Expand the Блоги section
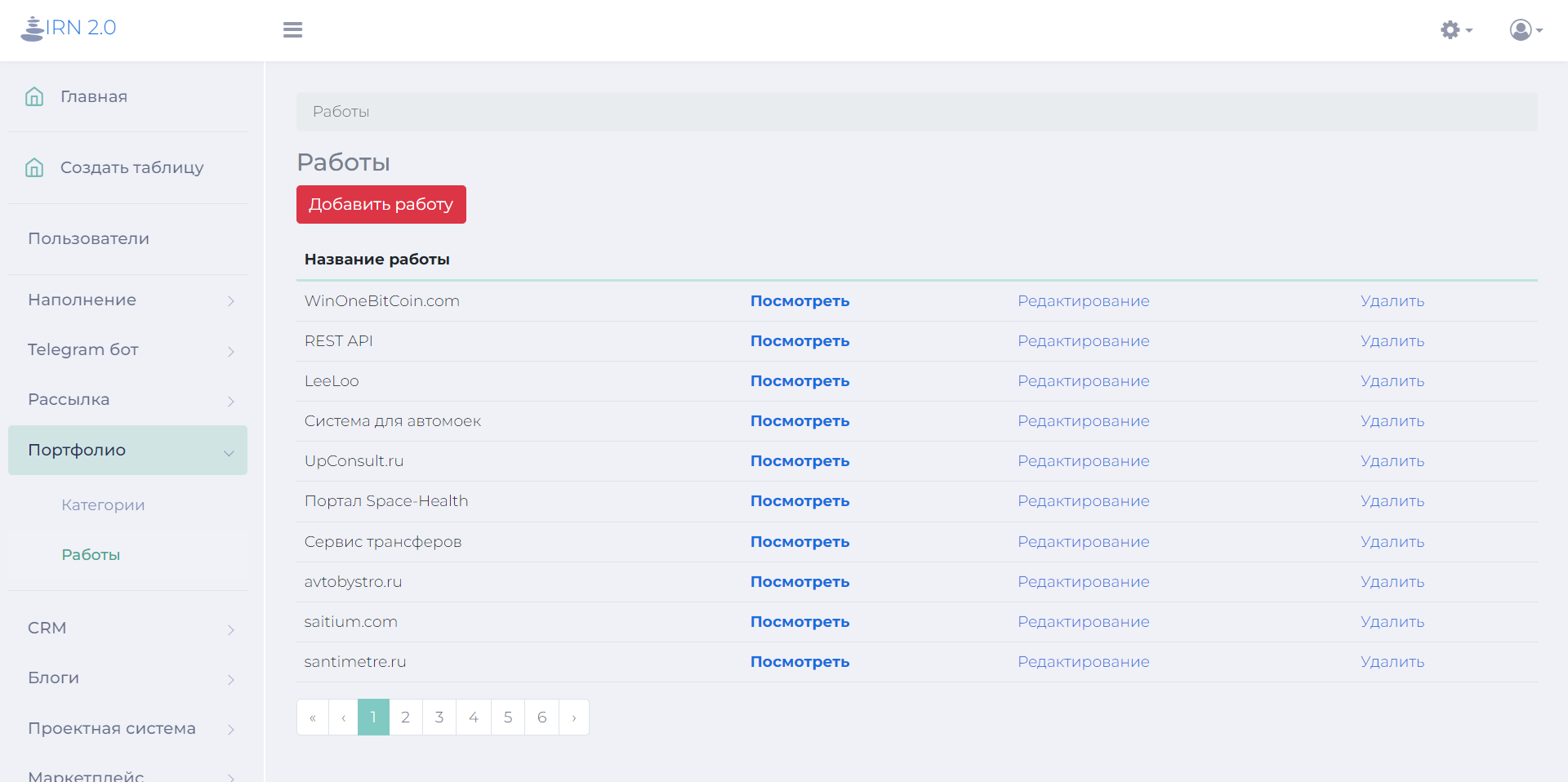The image size is (1568, 782). (128, 678)
